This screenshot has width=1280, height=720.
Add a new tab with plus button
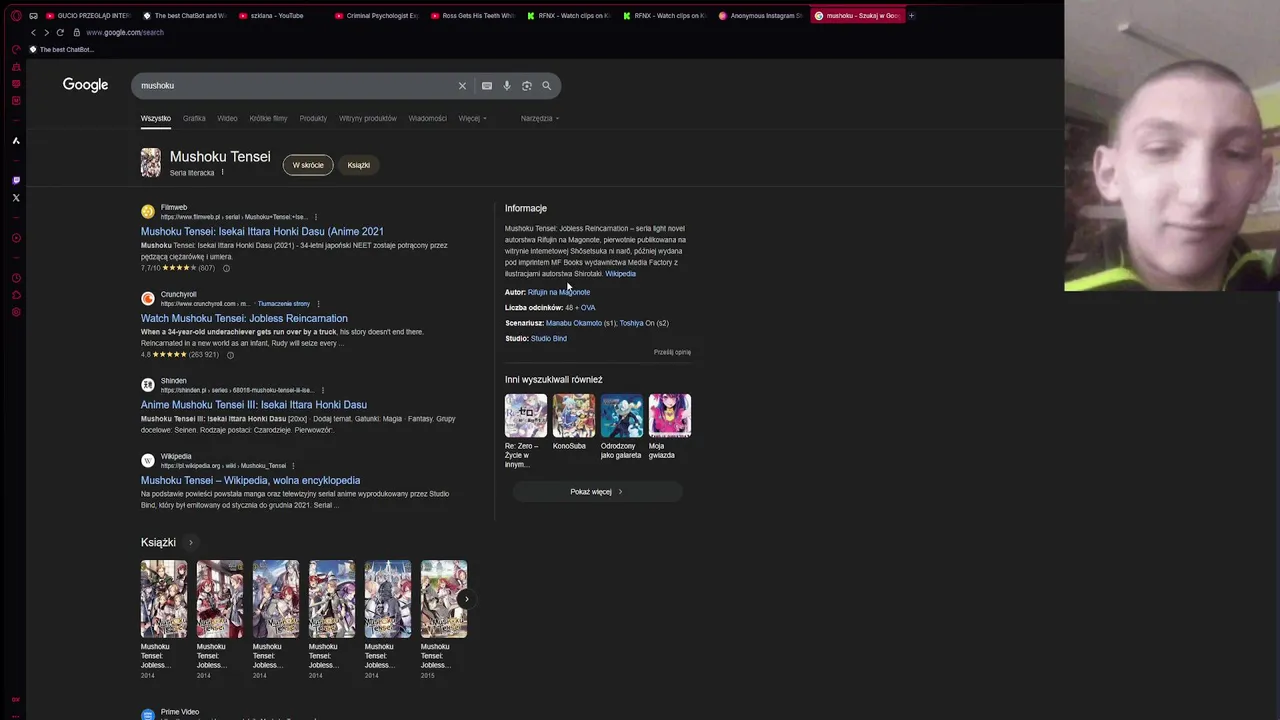click(x=911, y=15)
